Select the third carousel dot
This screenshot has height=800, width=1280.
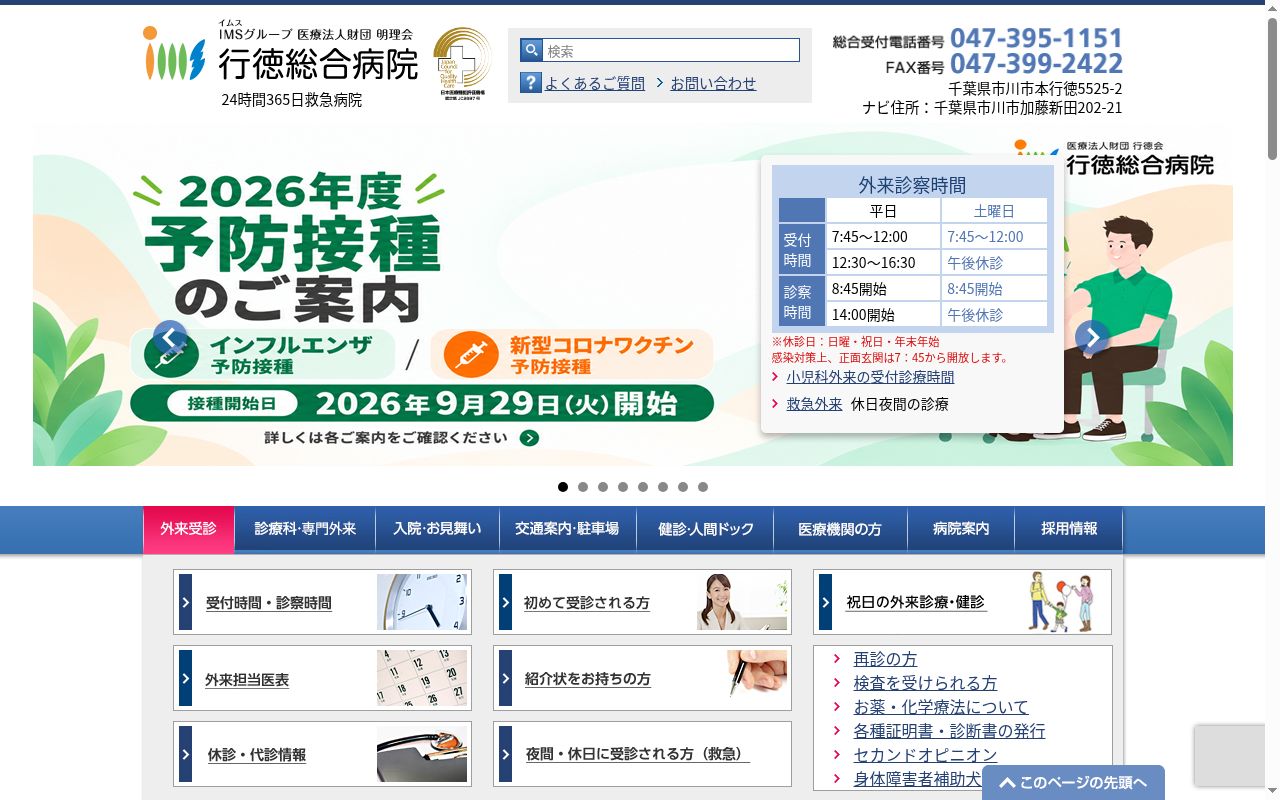603,487
